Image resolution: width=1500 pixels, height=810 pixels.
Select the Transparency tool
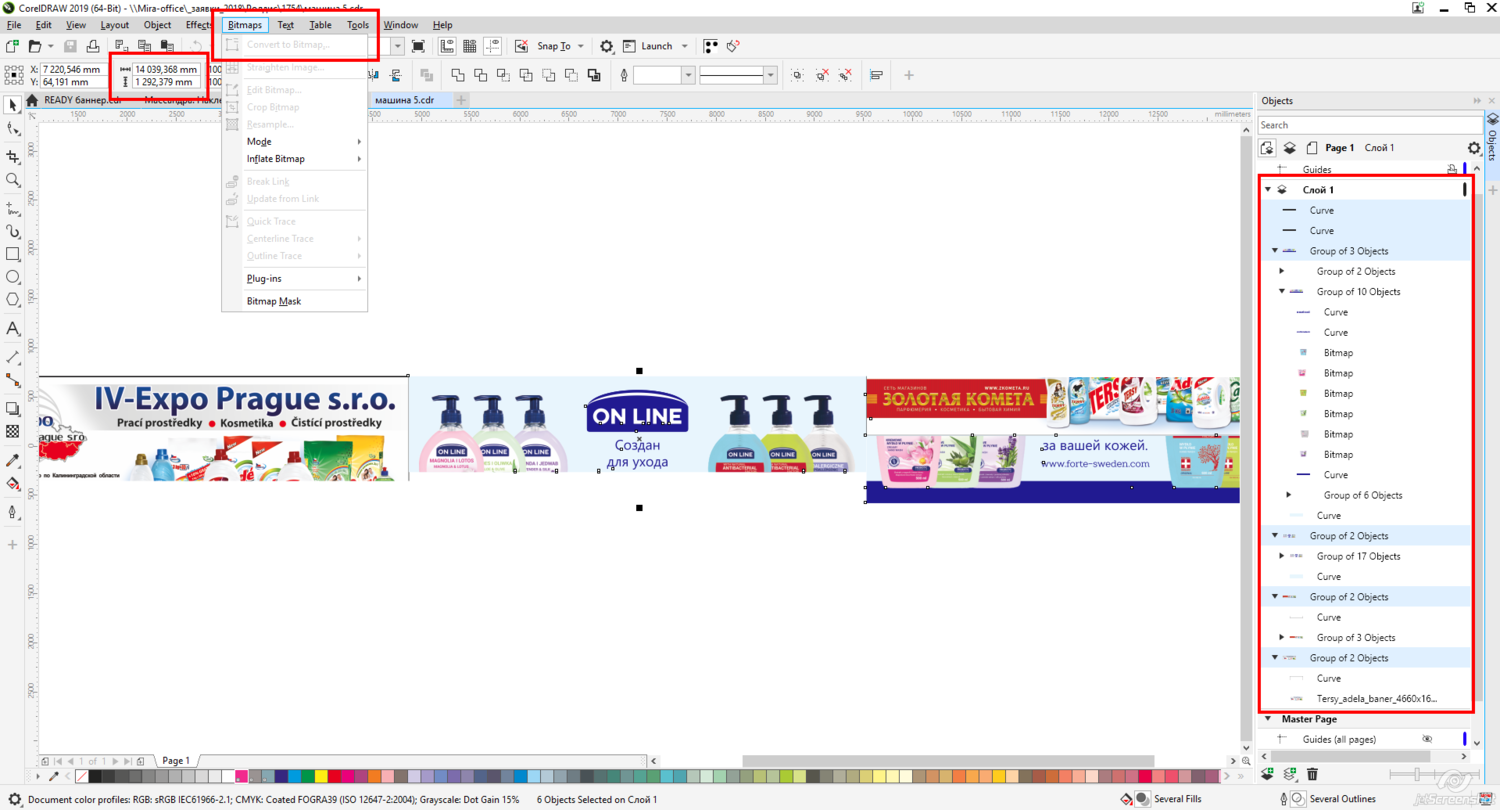(13, 431)
